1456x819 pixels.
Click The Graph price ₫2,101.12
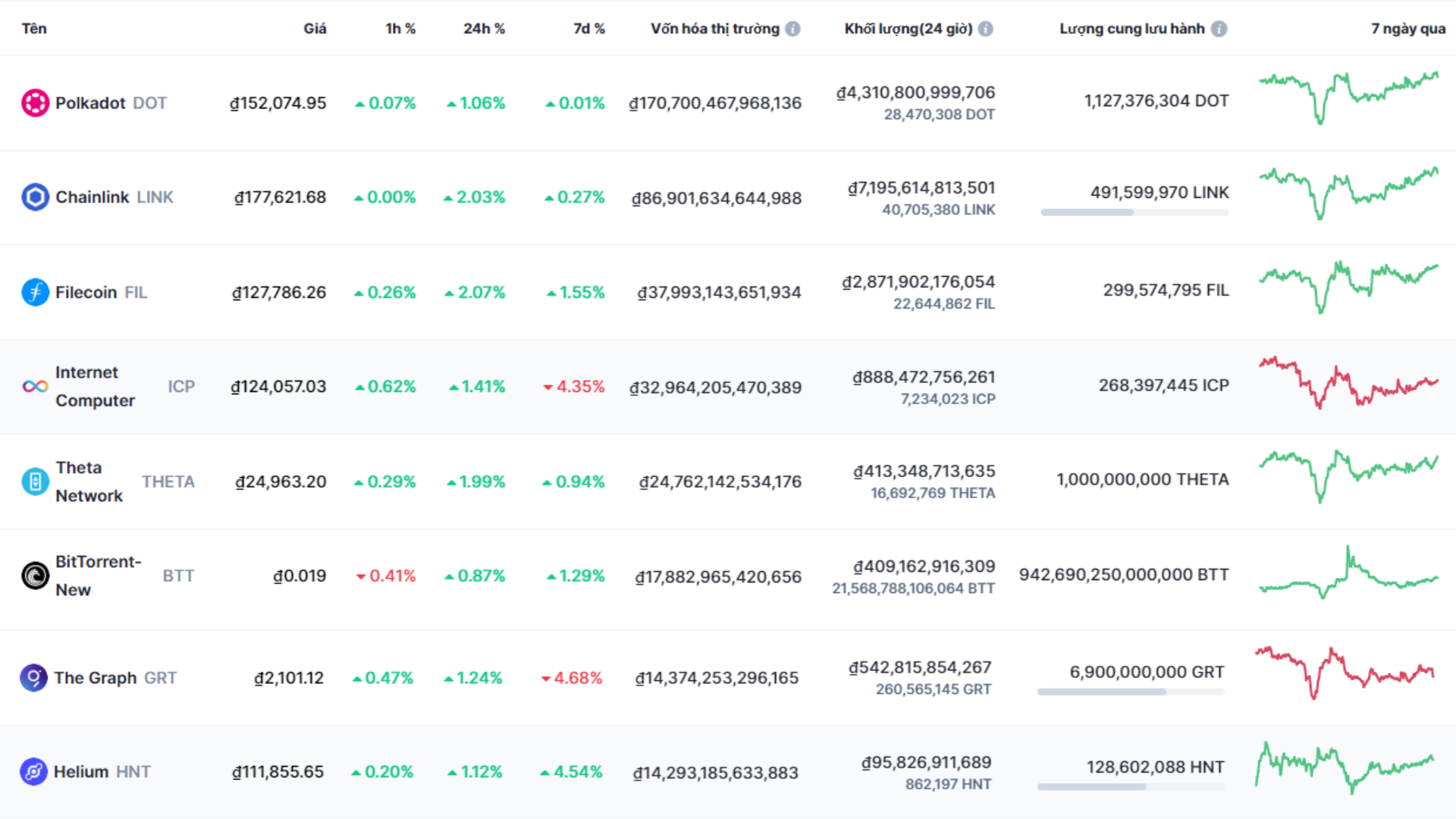[289, 678]
